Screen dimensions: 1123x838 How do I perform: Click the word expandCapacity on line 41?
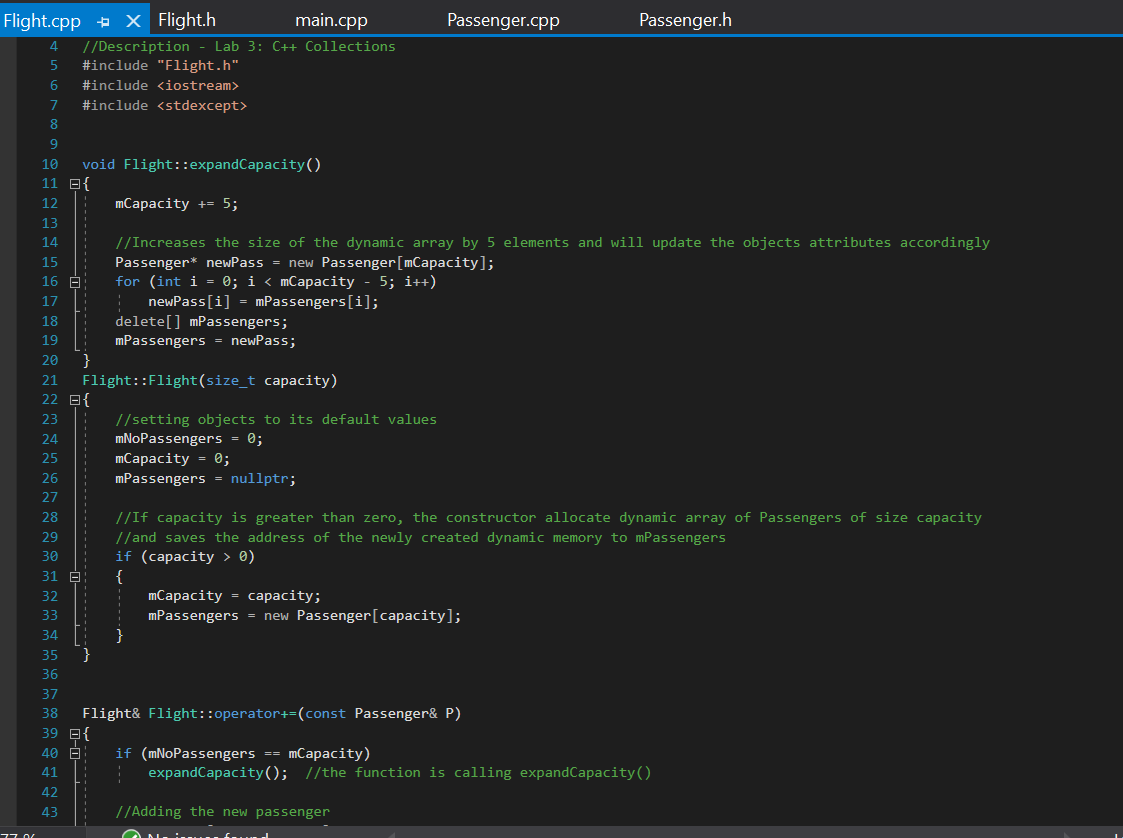point(204,772)
